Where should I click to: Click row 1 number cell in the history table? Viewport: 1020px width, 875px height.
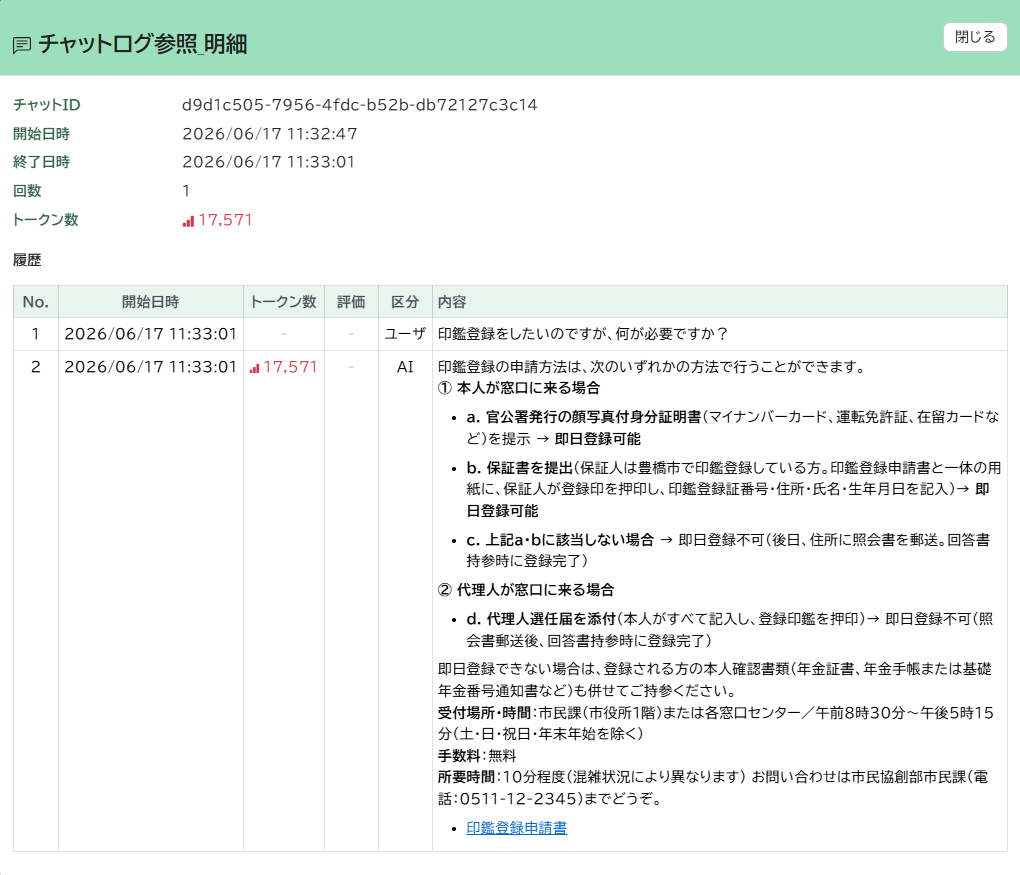(x=36, y=334)
